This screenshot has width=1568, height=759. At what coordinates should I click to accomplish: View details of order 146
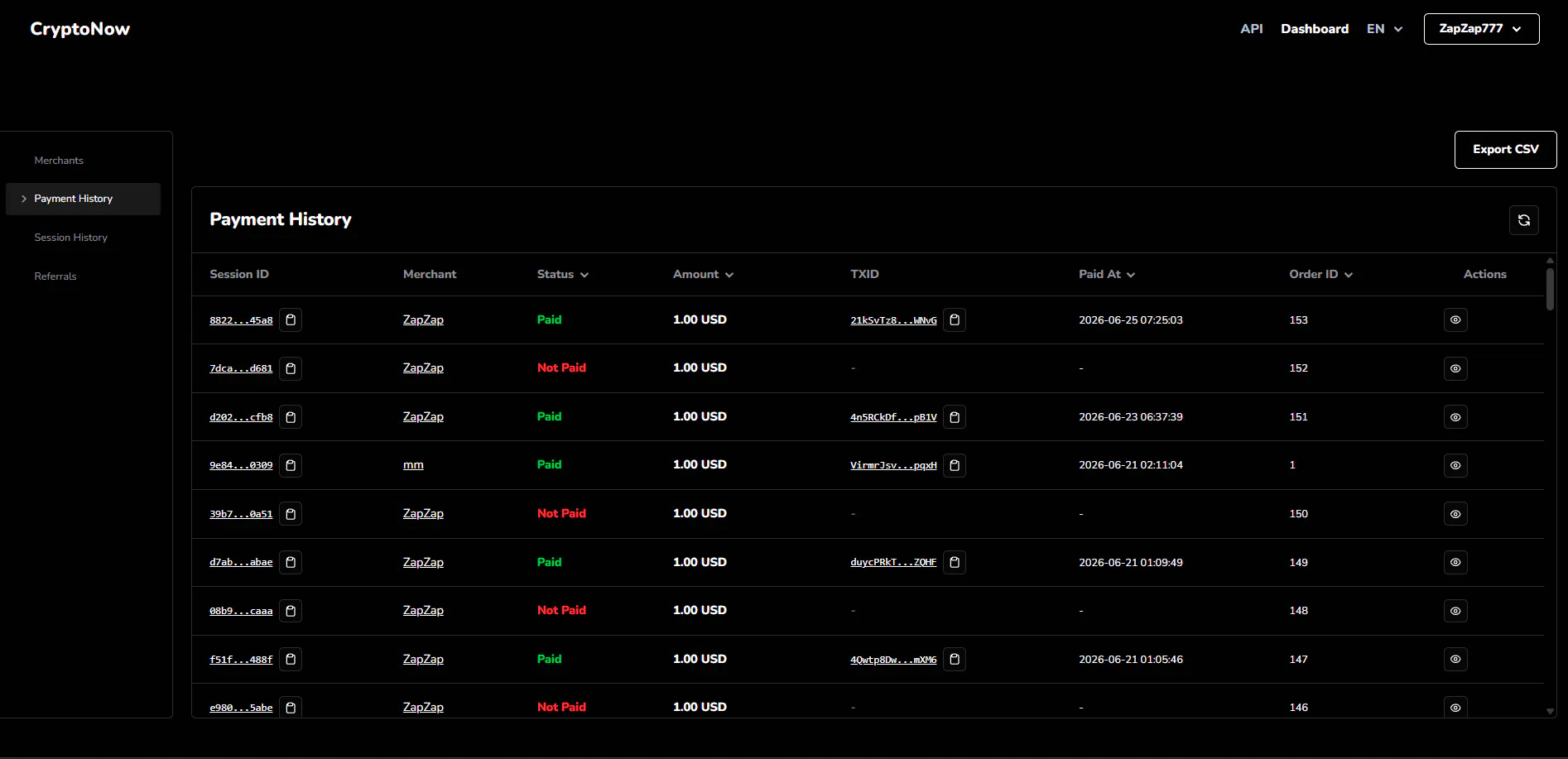(1455, 708)
